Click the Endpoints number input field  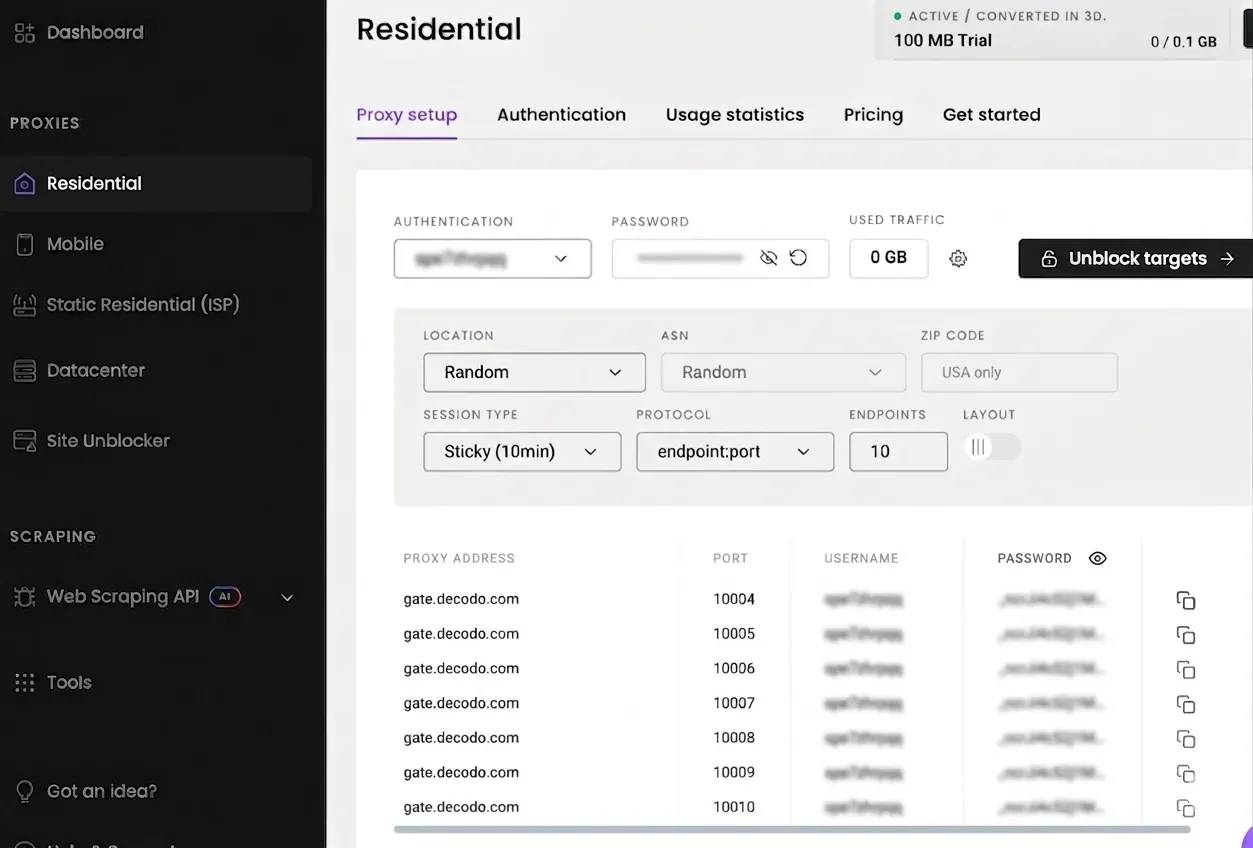pyautogui.click(x=897, y=452)
